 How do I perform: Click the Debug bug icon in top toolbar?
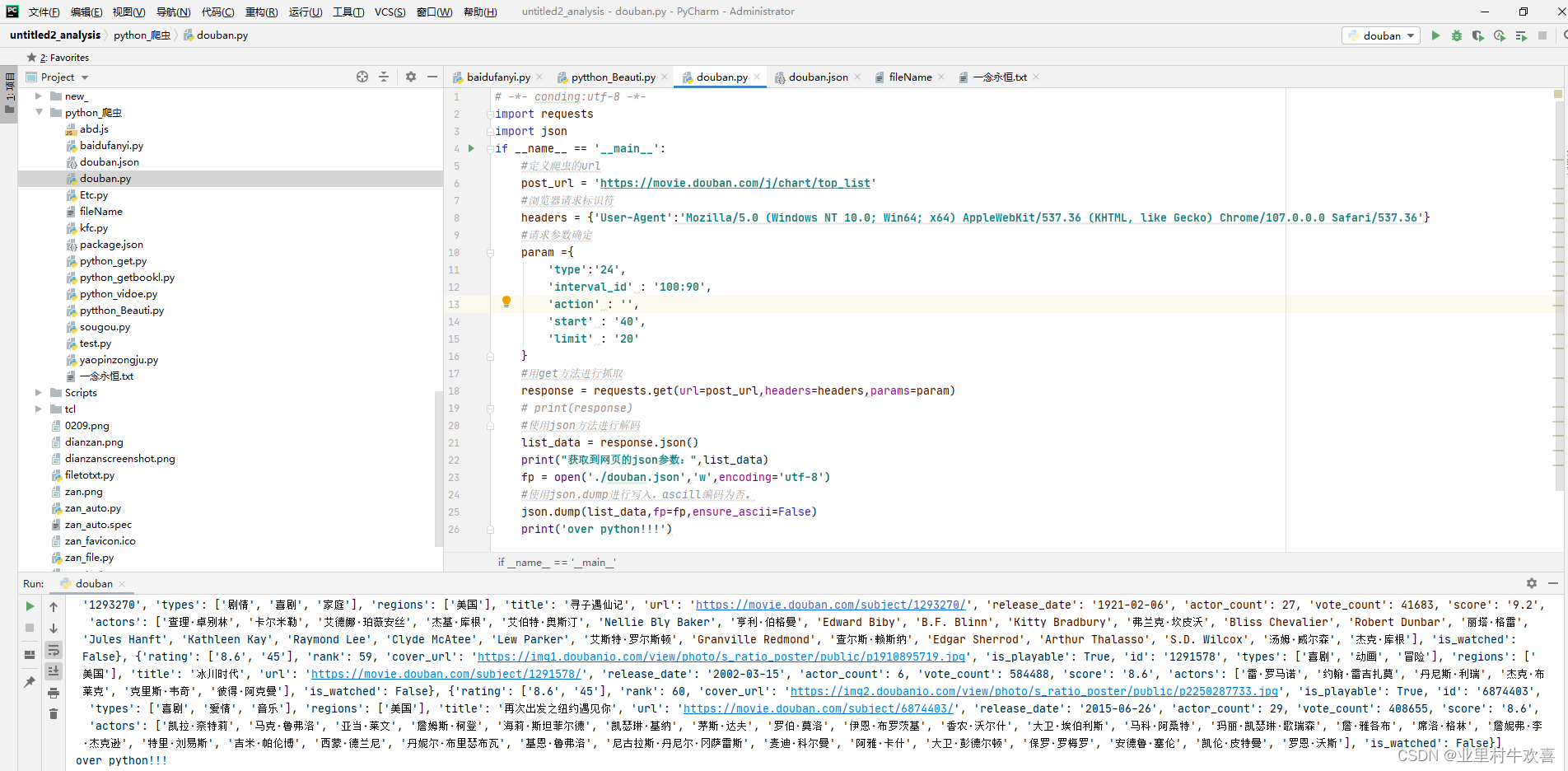1457,35
